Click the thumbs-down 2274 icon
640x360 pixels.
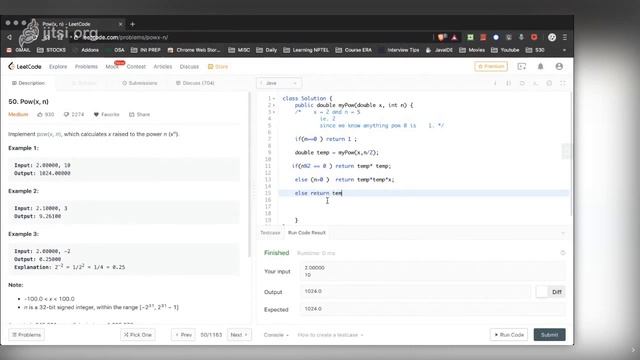(66, 114)
